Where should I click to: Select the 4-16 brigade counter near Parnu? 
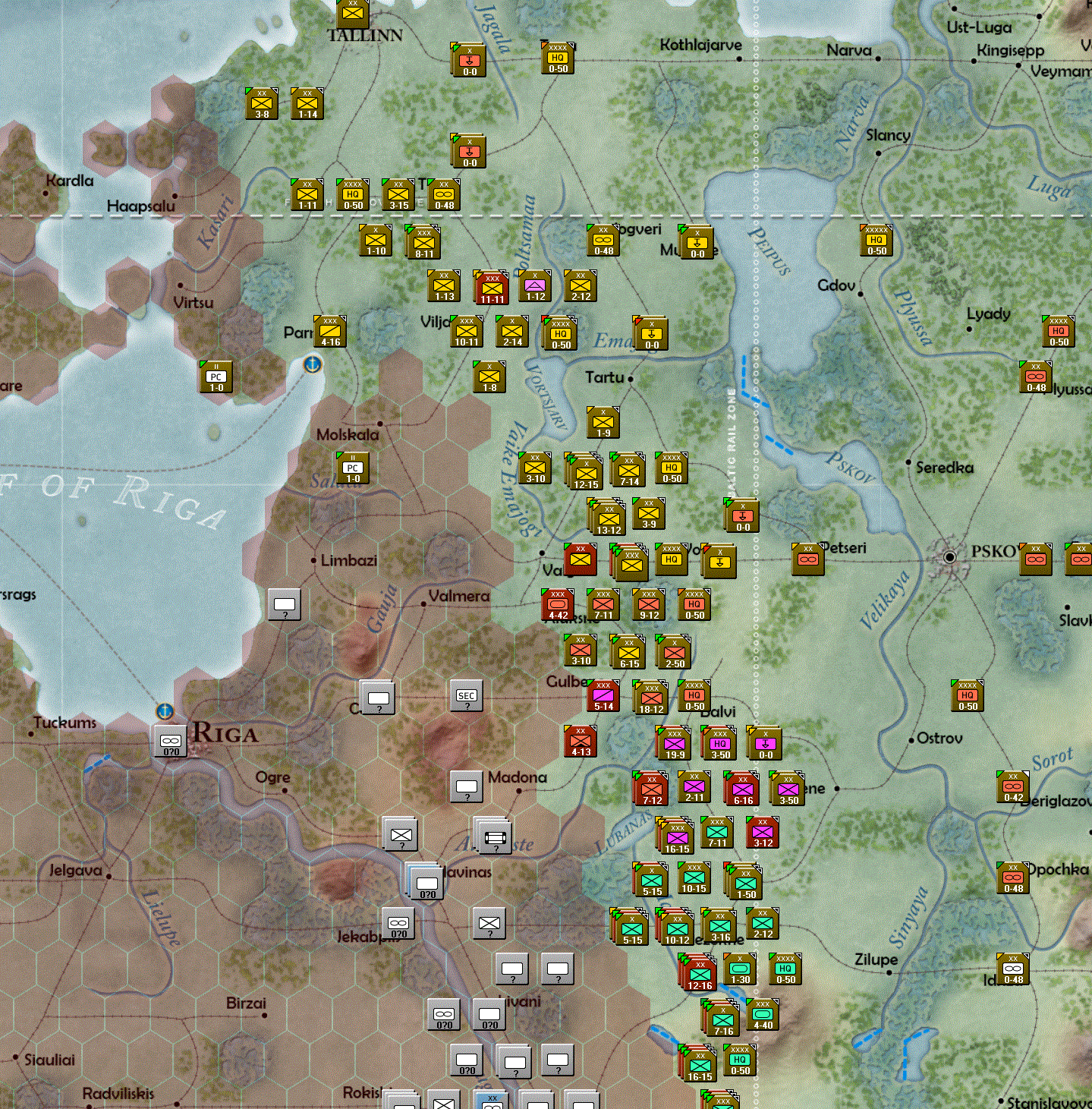[x=329, y=332]
